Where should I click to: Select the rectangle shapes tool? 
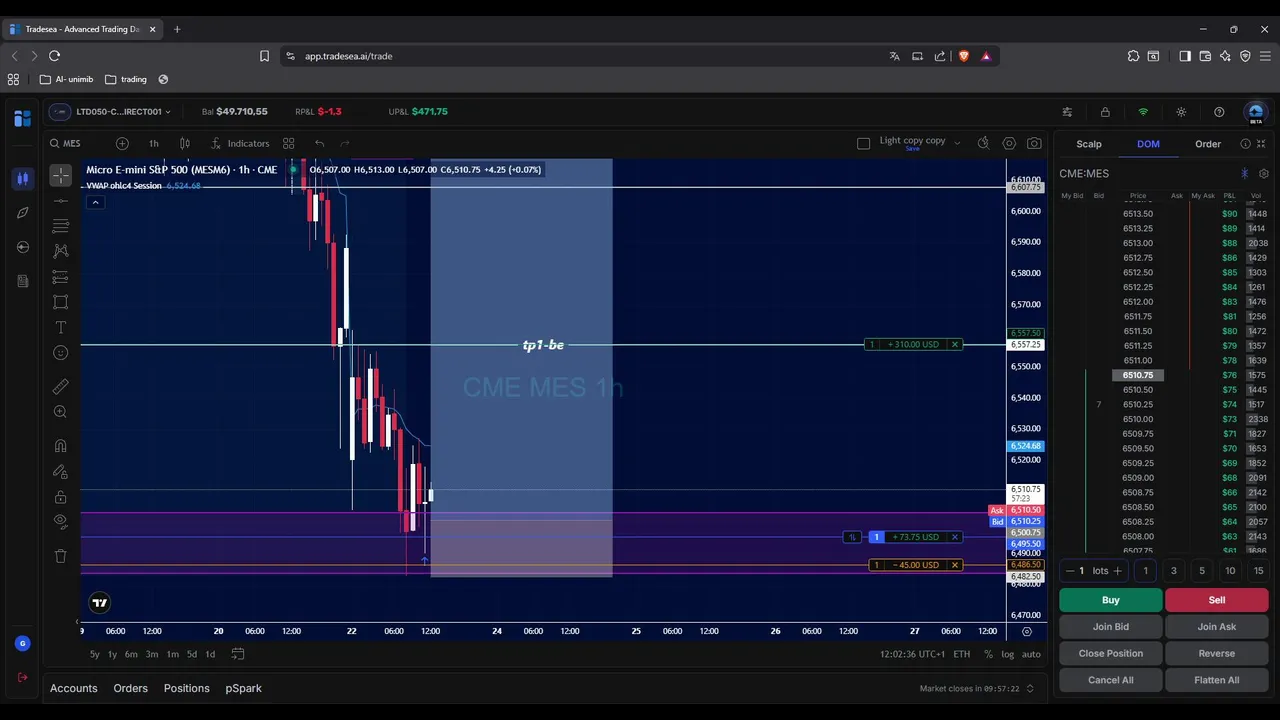[x=61, y=302]
